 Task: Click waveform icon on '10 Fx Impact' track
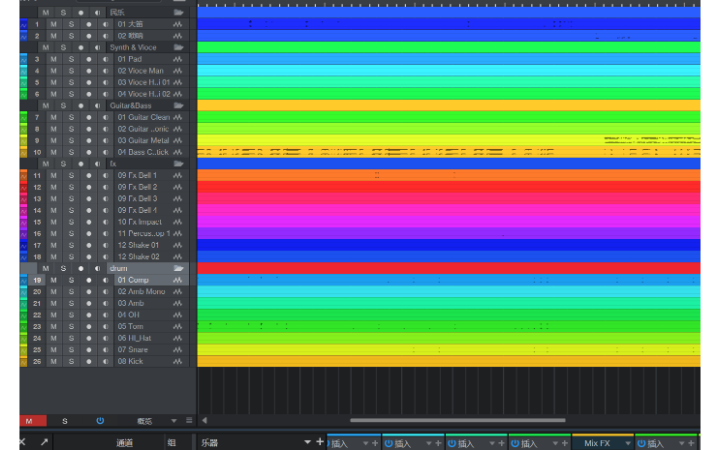pos(178,222)
